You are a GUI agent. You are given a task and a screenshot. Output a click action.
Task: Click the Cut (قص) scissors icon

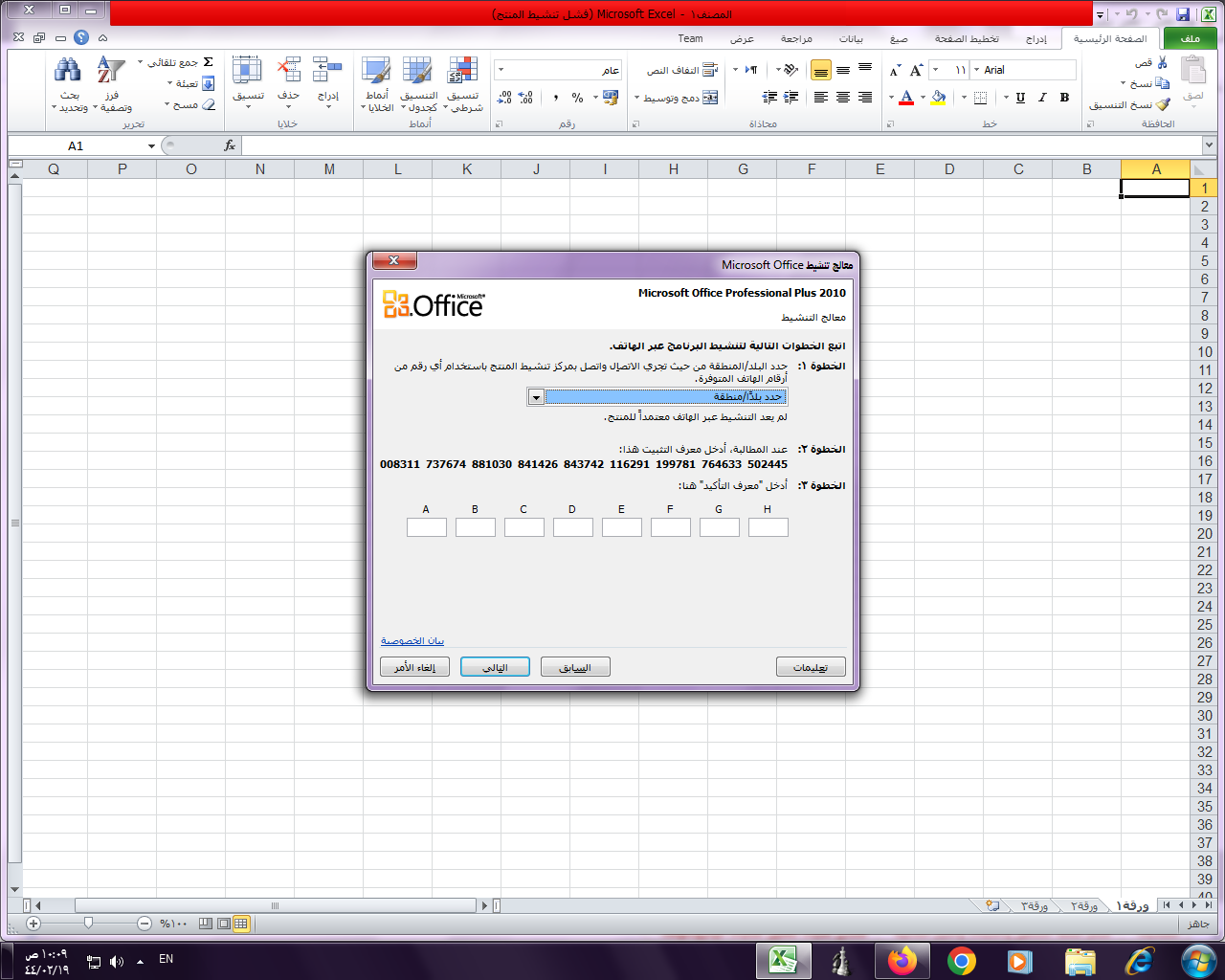[1162, 63]
